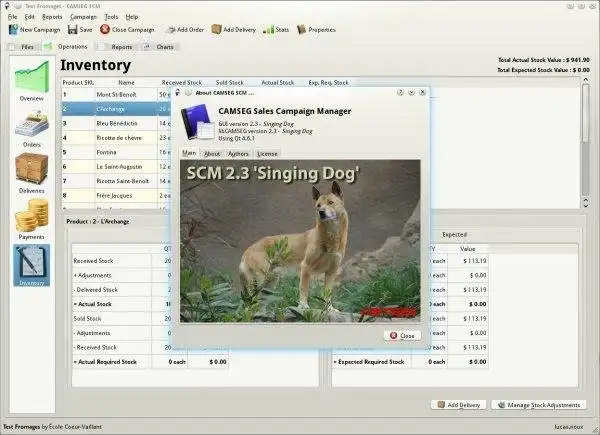The image size is (600, 435).
Task: Open Properties toolbar icon
Action: [x=302, y=29]
